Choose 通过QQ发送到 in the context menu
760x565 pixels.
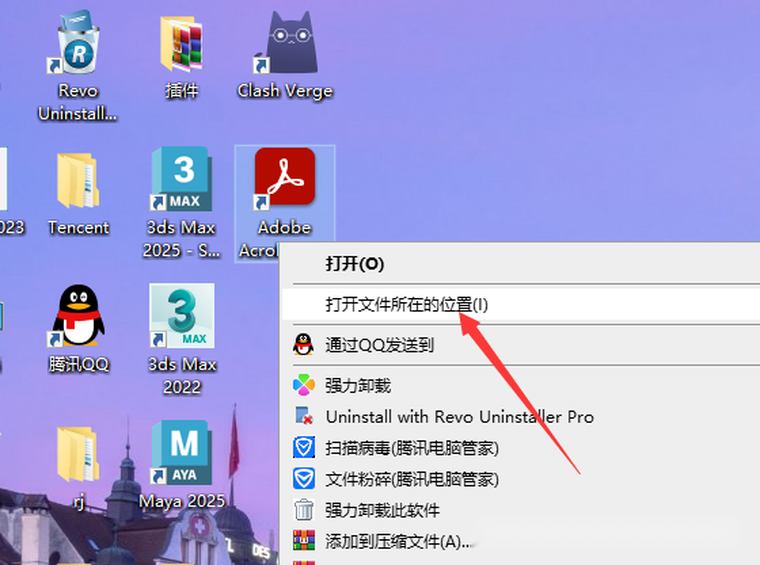(x=379, y=345)
